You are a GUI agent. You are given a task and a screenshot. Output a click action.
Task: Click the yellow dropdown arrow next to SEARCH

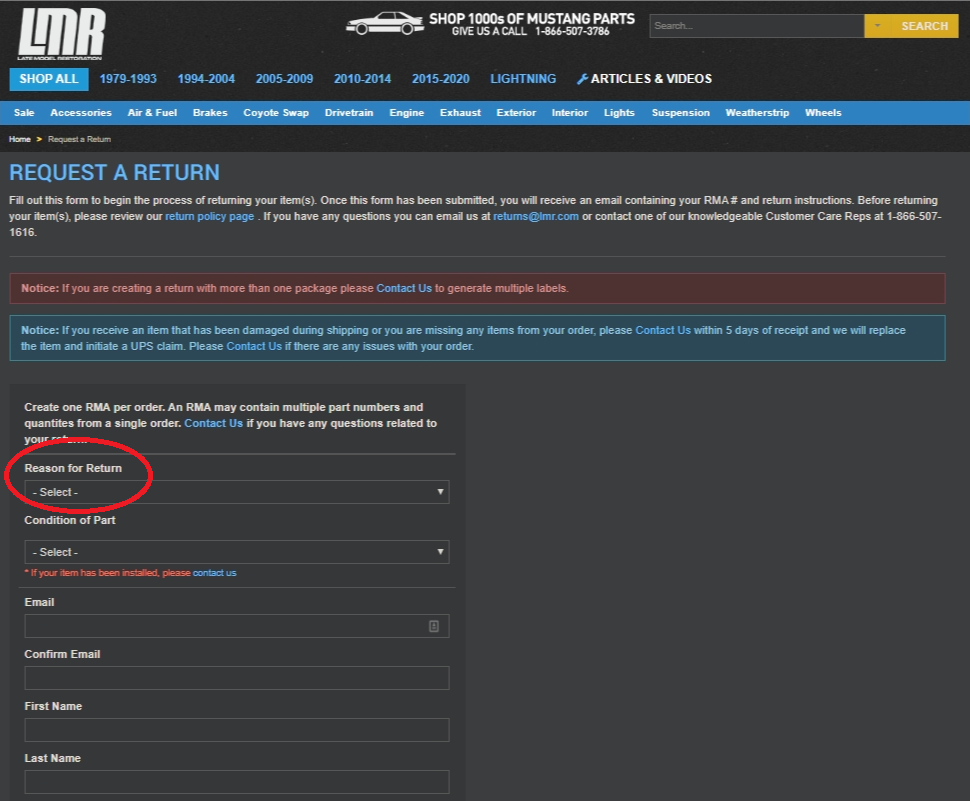877,25
